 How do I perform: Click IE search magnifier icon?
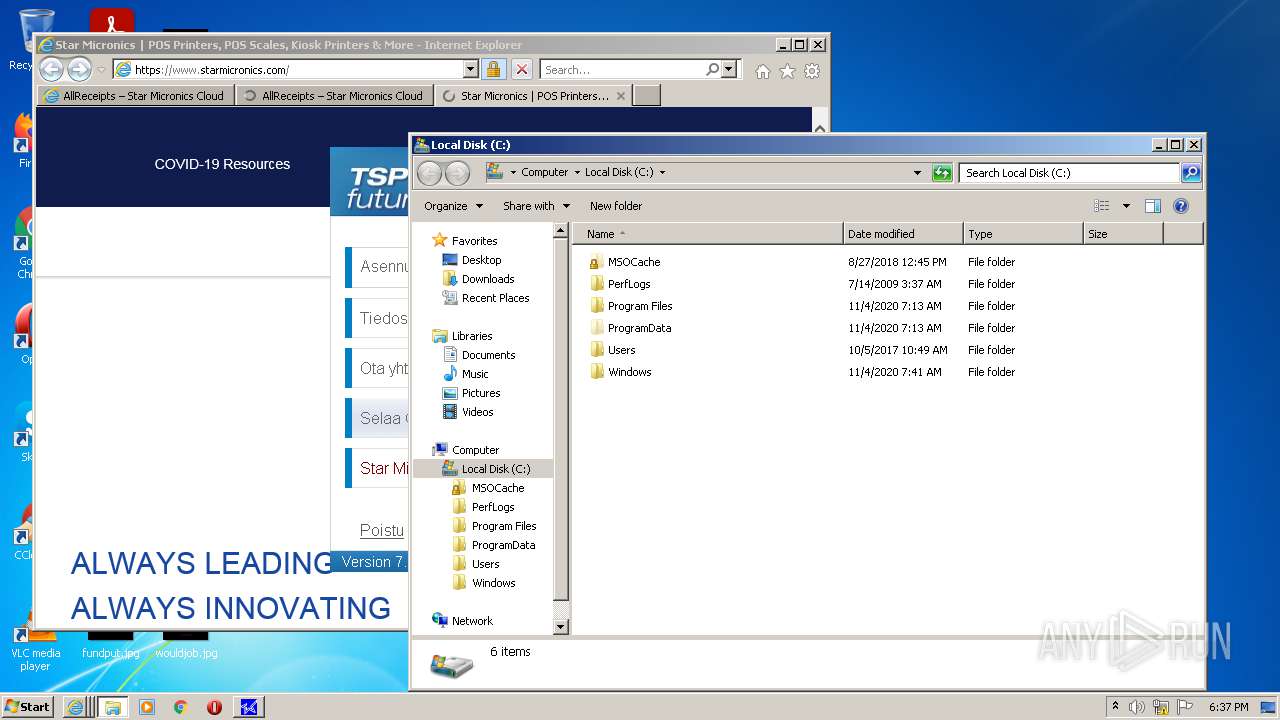pyautogui.click(x=712, y=70)
